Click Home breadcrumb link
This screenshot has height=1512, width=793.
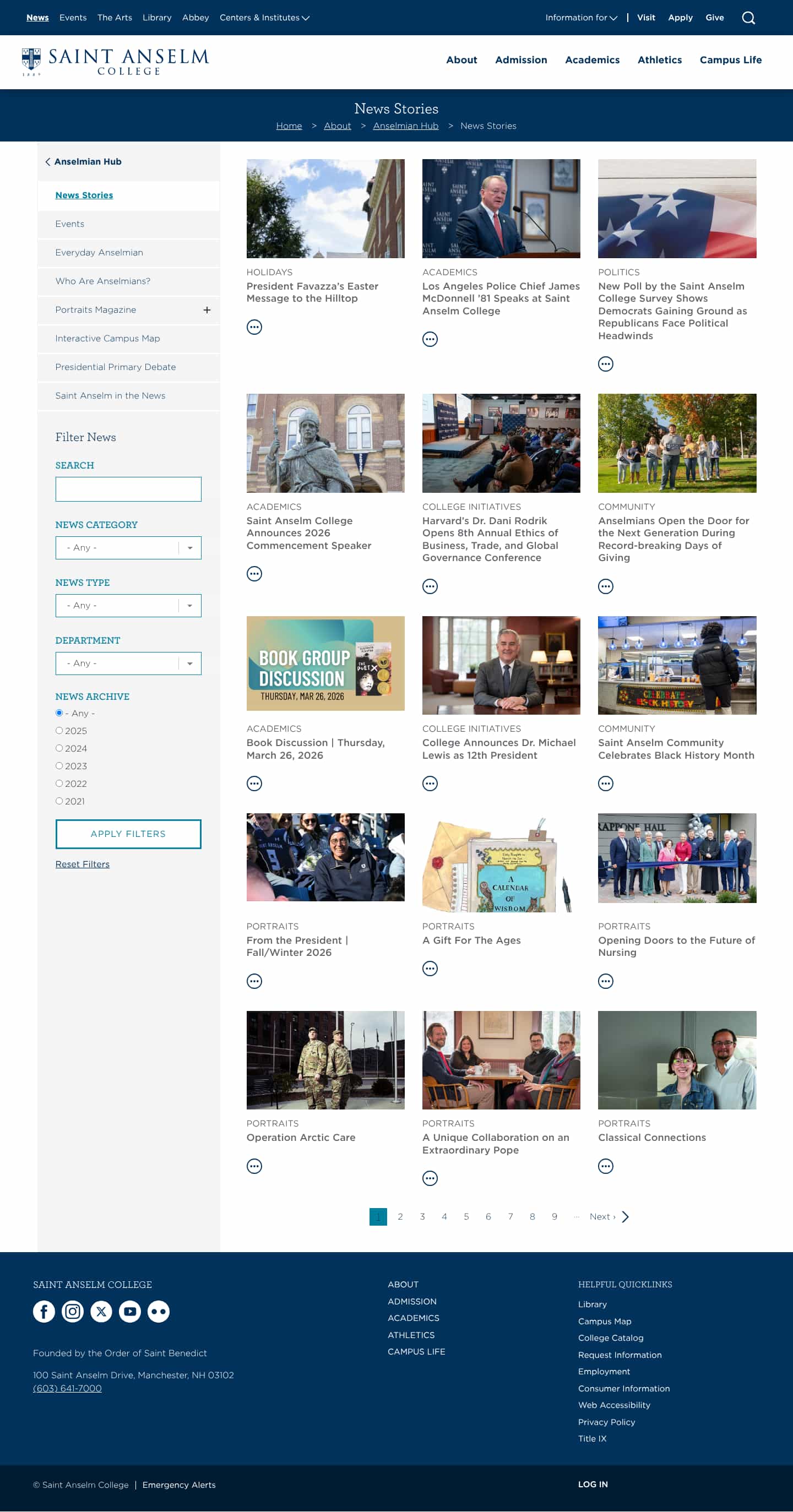(289, 126)
